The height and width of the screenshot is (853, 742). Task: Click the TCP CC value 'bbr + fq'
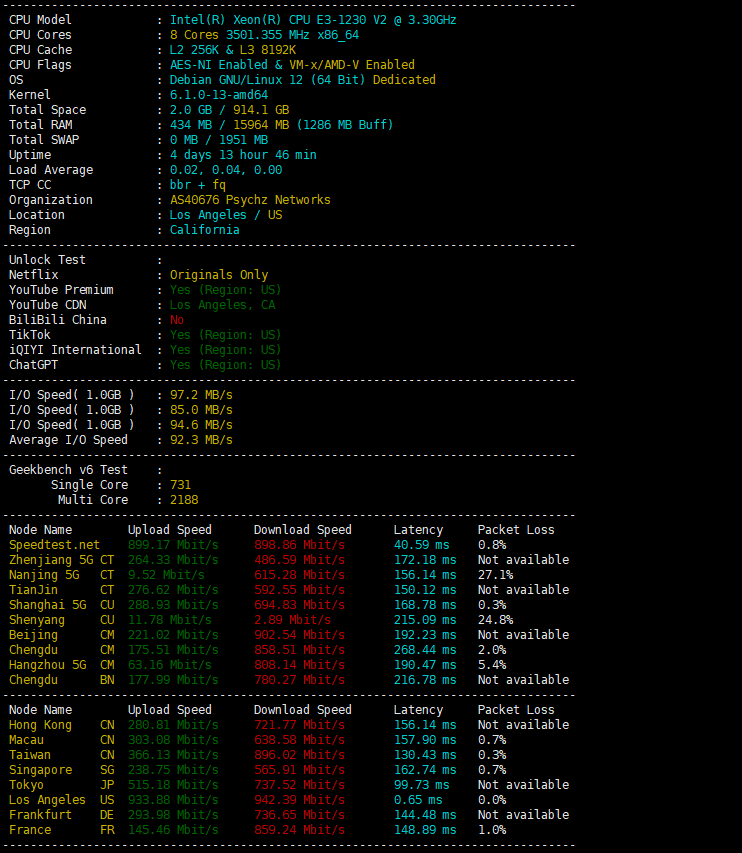(198, 185)
